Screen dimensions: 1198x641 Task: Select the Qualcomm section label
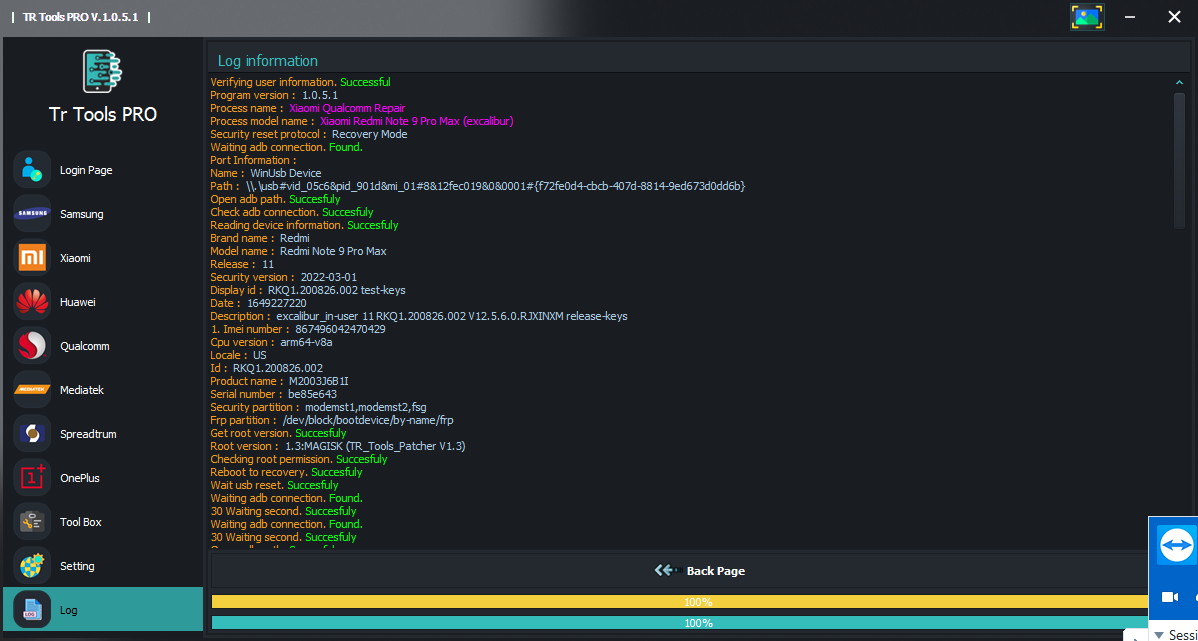[x=85, y=346]
